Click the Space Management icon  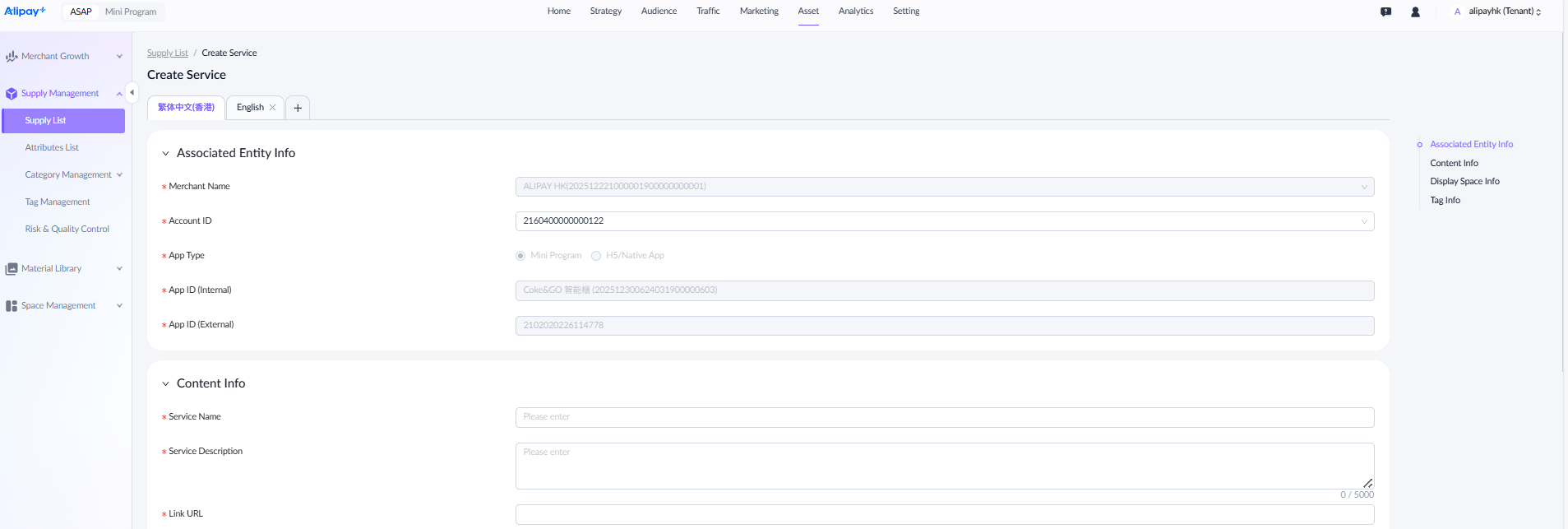pos(12,306)
